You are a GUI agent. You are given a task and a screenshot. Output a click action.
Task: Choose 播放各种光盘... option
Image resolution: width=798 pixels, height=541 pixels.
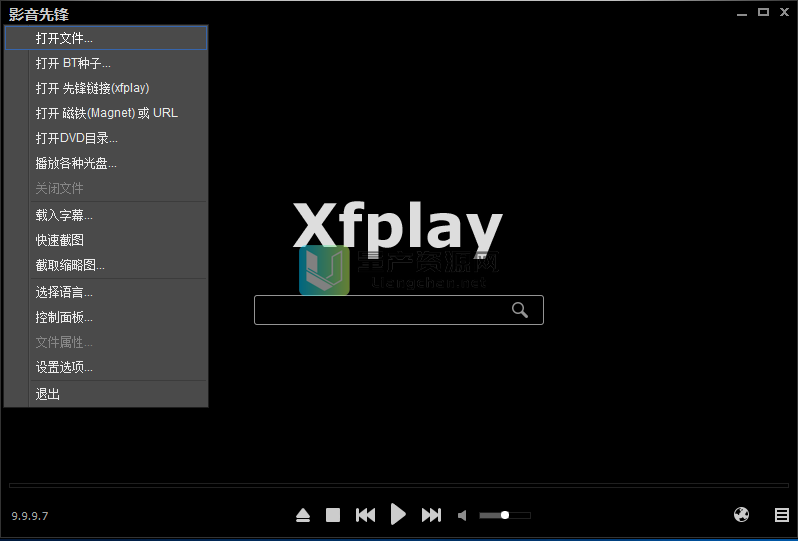(x=106, y=163)
